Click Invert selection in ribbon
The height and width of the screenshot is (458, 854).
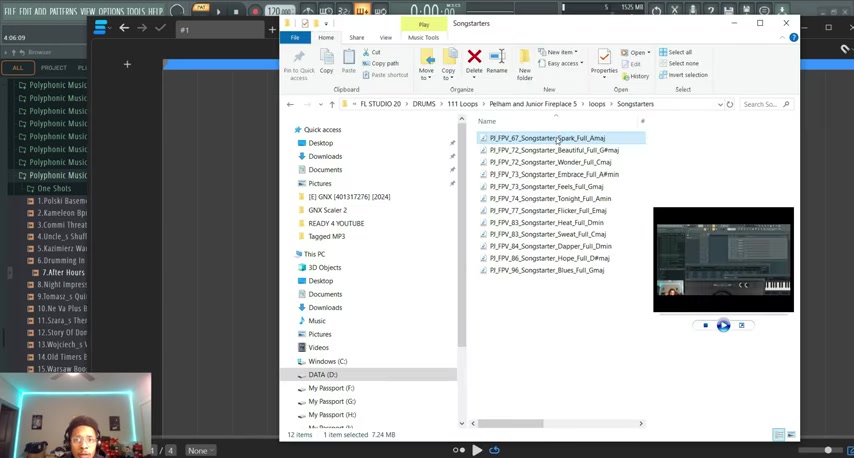click(x=684, y=75)
